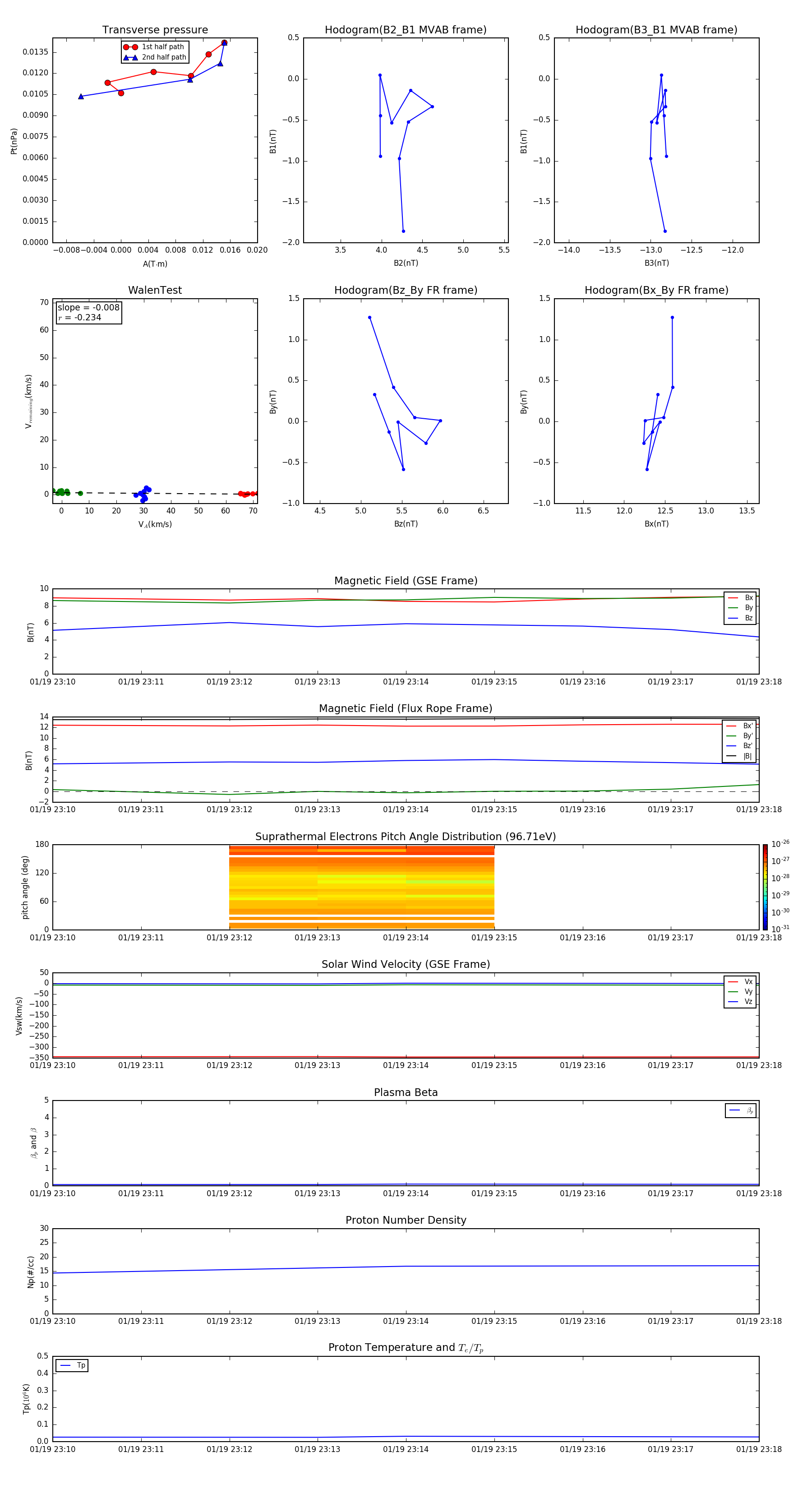
Task: Click the 'Vsw(km/s)' axis label
Action: tap(19, 1016)
